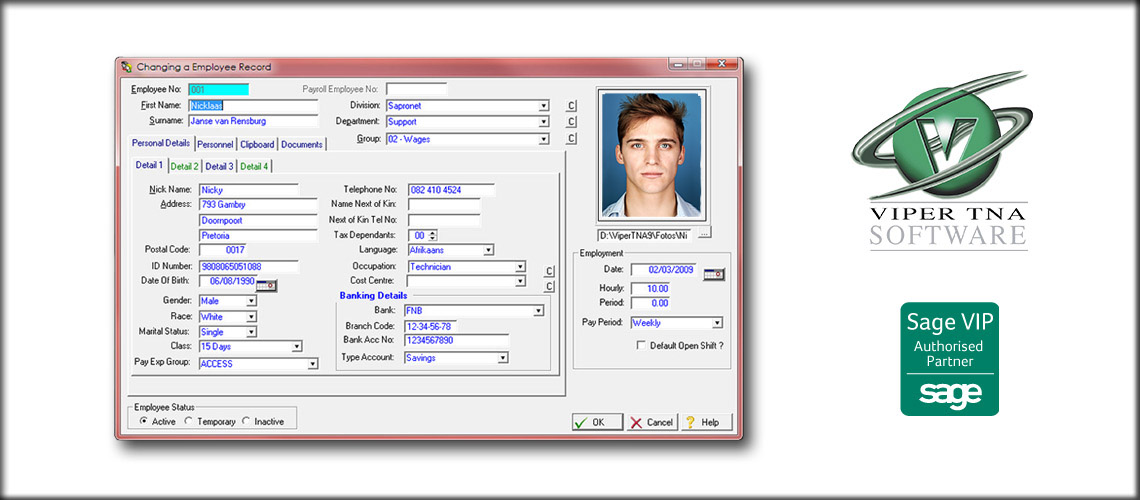The height and width of the screenshot is (500, 1140).
Task: Select the Detail 1 sub-tab
Action: click(149, 166)
